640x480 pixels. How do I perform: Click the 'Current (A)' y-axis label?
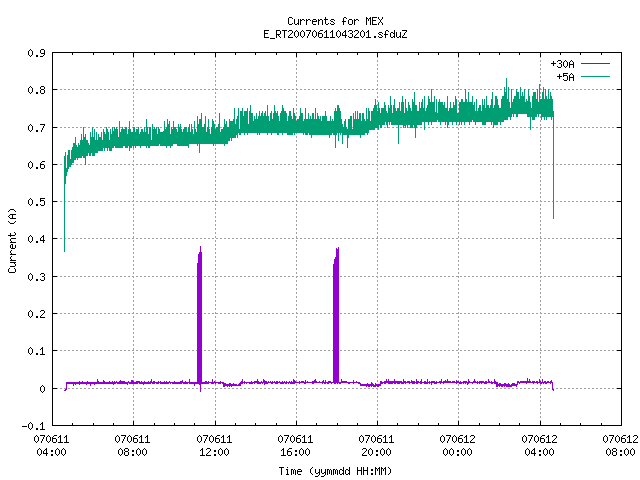[x=12, y=240]
